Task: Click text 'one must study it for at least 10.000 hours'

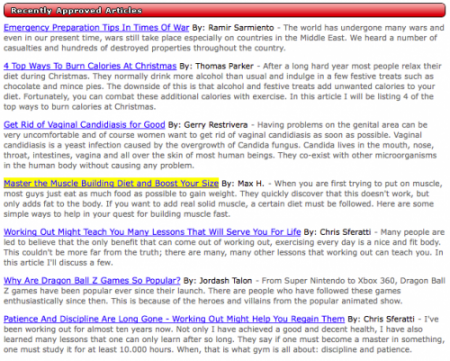Action: [88, 350]
